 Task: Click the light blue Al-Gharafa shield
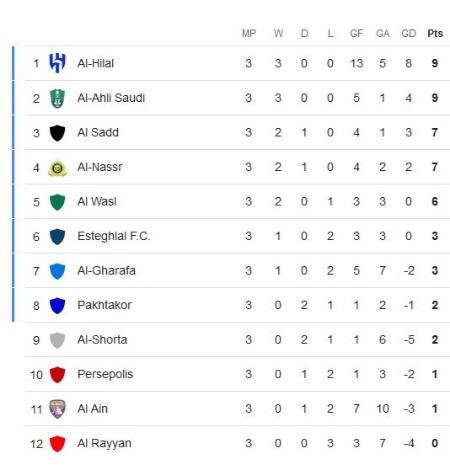pyautogui.click(x=57, y=271)
